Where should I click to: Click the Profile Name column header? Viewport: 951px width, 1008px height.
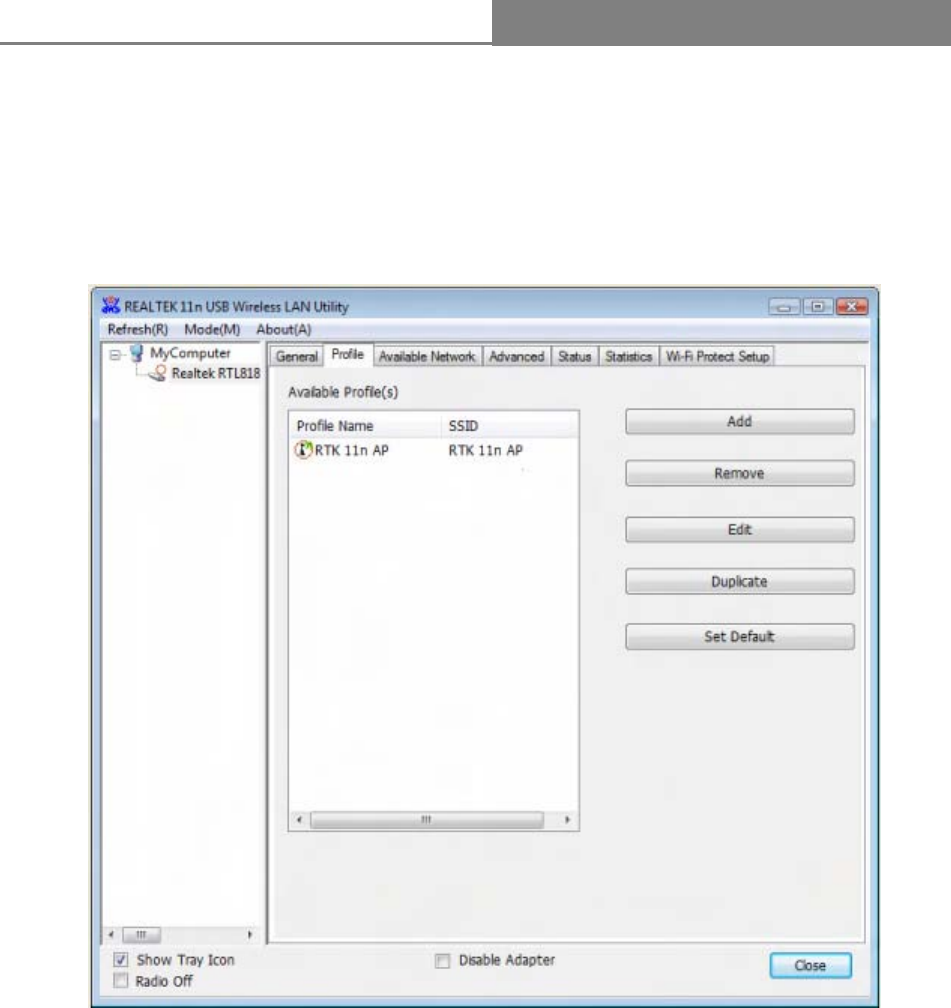pos(365,426)
